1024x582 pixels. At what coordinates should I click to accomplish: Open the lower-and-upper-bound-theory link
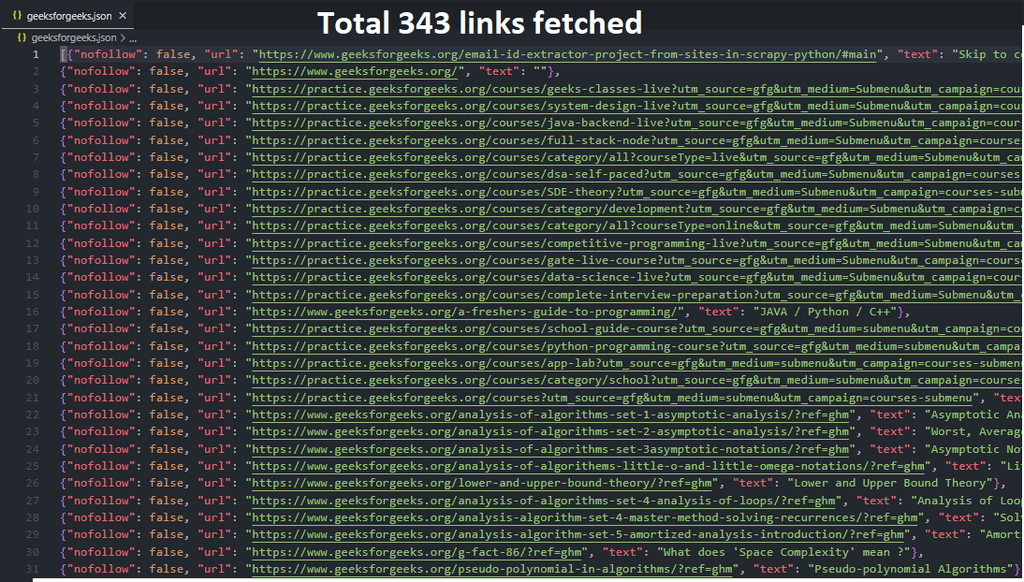tap(481, 483)
